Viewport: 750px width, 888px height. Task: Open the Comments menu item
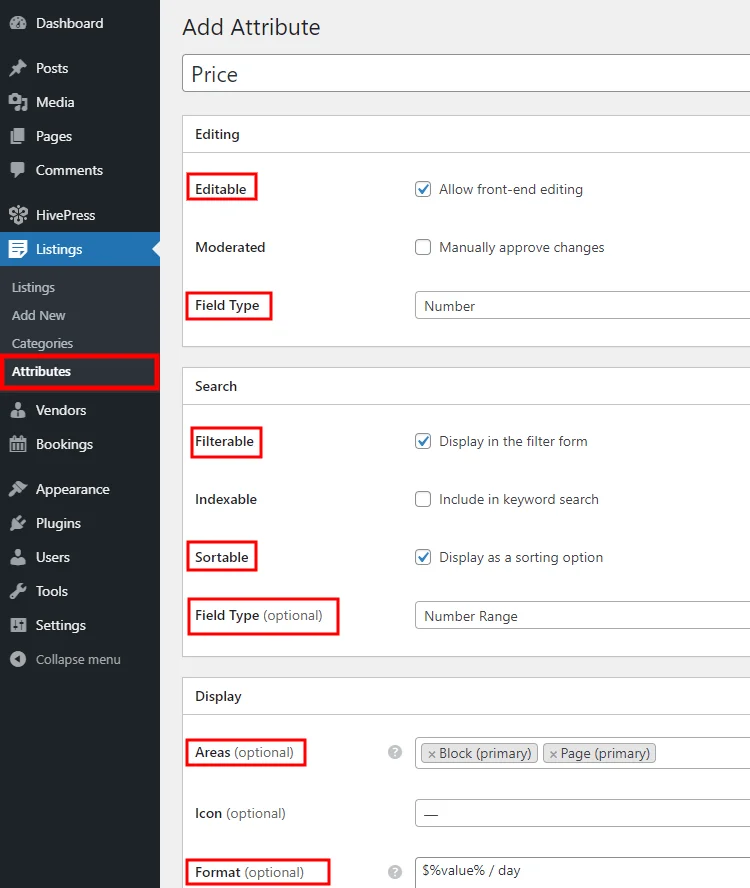coord(69,170)
